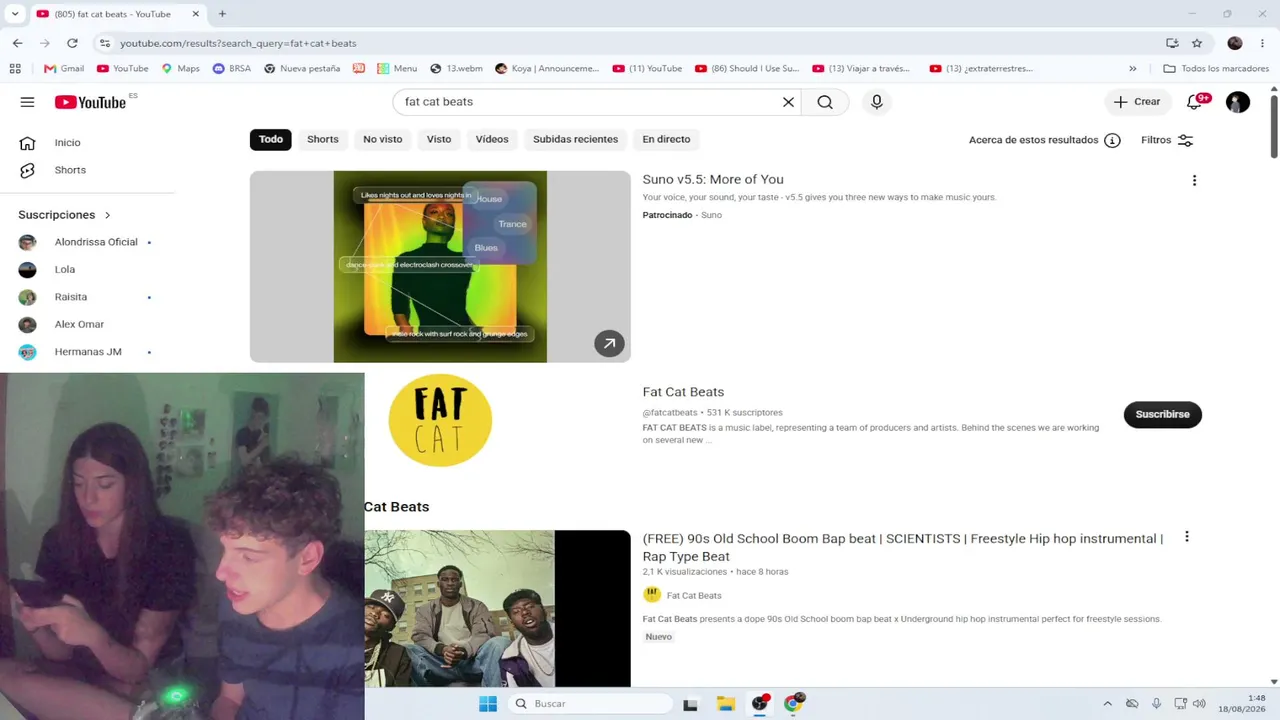1280x720 pixels.
Task: Expand the Suscripciones section chevron
Action: 107,215
